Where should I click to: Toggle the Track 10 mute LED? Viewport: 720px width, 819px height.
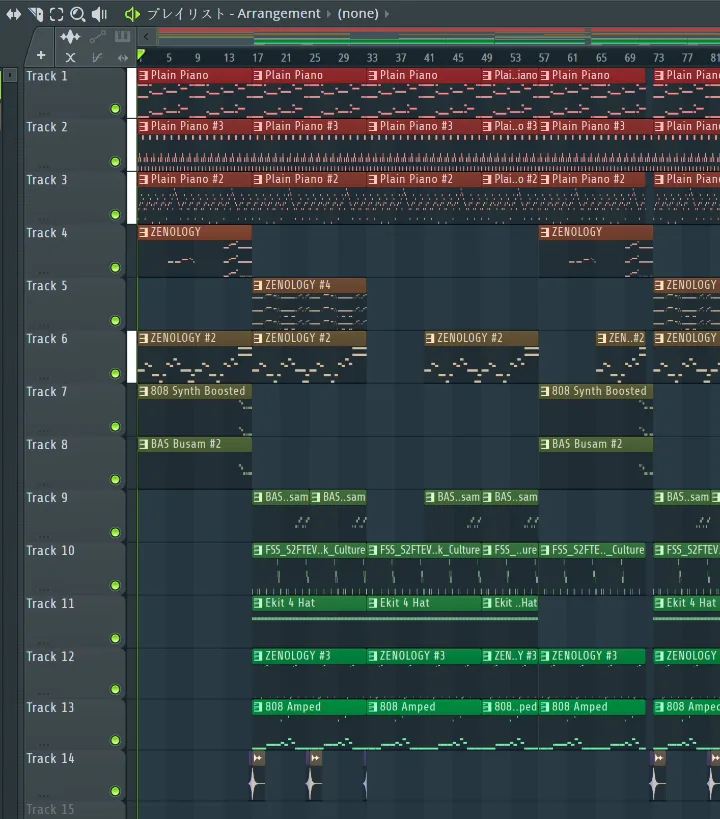tap(115, 586)
